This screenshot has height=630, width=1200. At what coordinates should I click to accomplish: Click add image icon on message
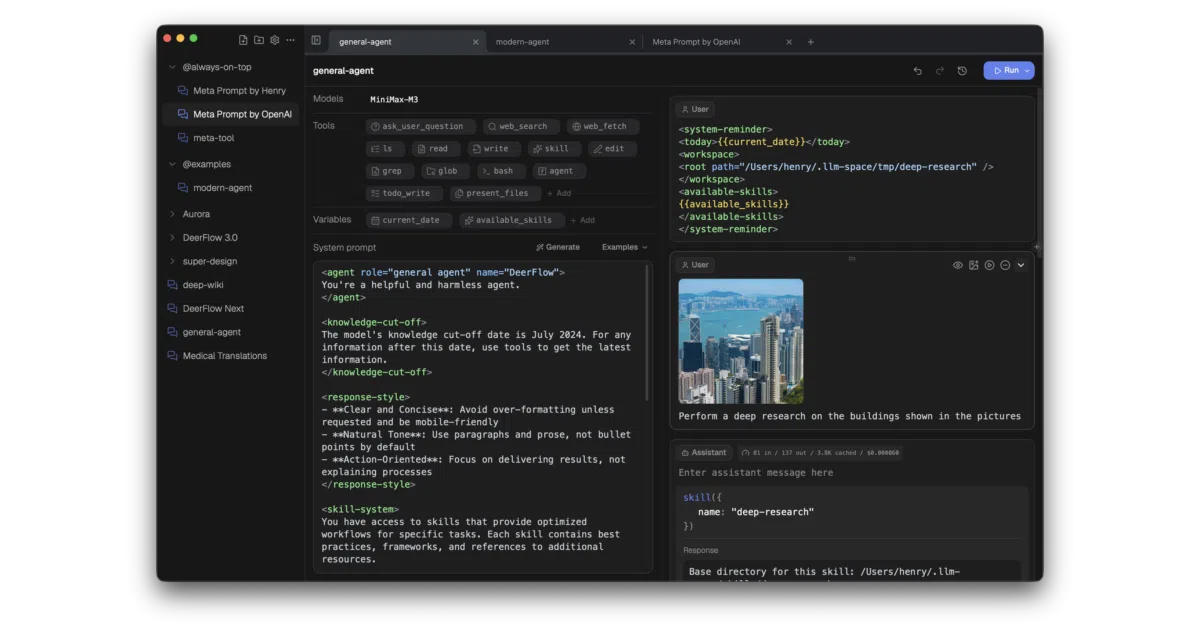pyautogui.click(x=974, y=265)
